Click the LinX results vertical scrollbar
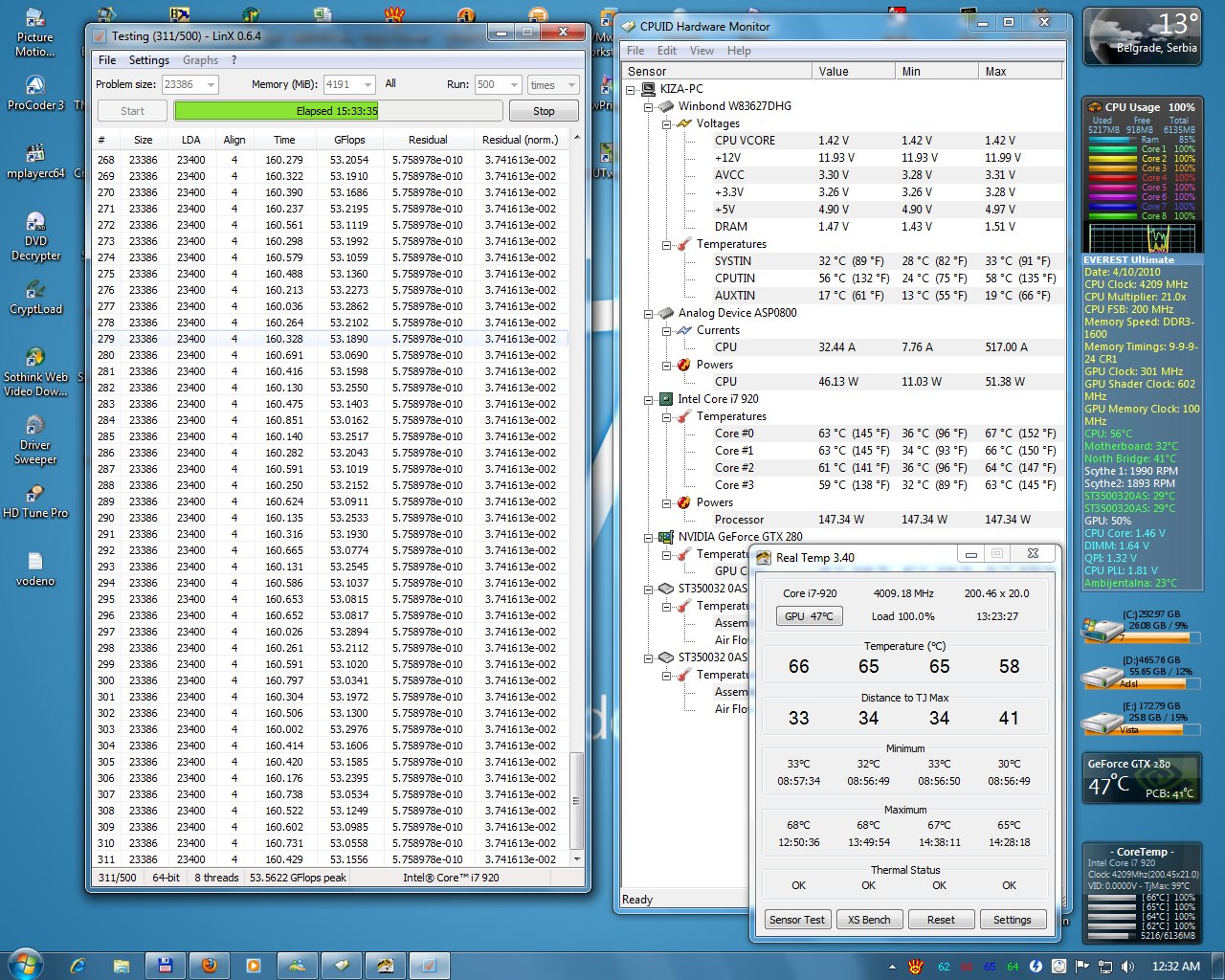 [576, 498]
